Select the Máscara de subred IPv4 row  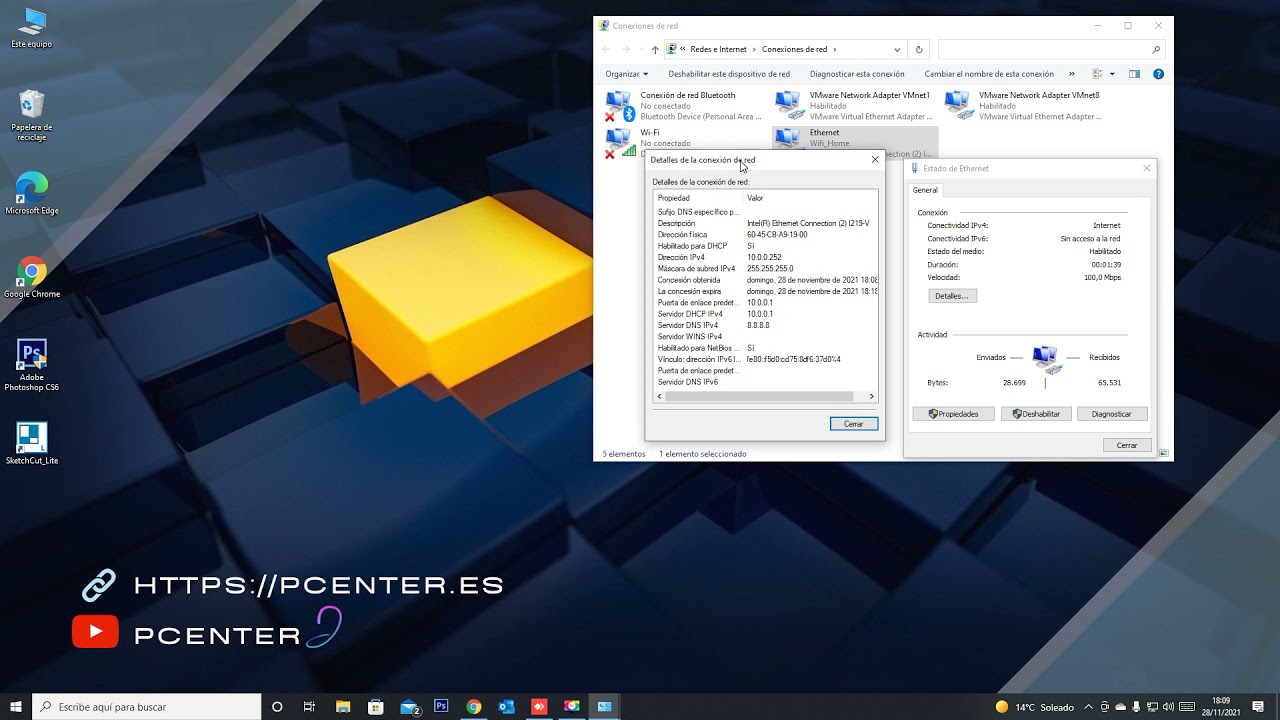(x=765, y=269)
